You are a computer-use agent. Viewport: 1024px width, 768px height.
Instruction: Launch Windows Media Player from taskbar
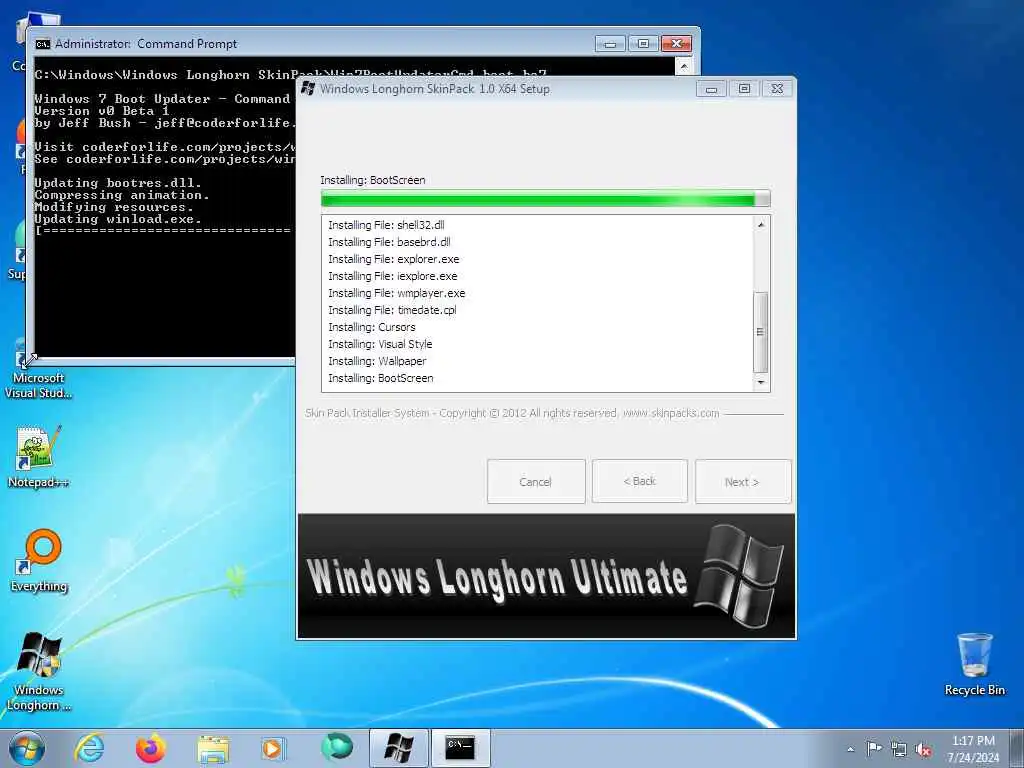point(272,748)
